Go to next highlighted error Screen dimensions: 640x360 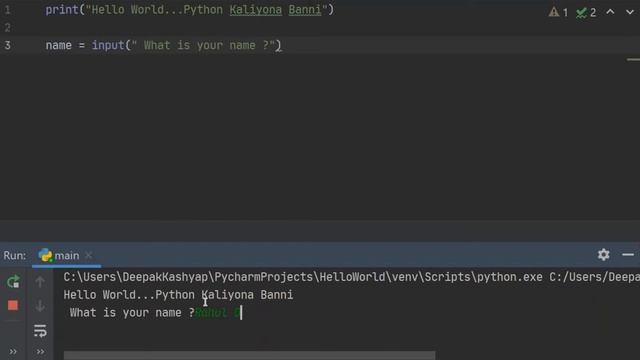coord(630,12)
